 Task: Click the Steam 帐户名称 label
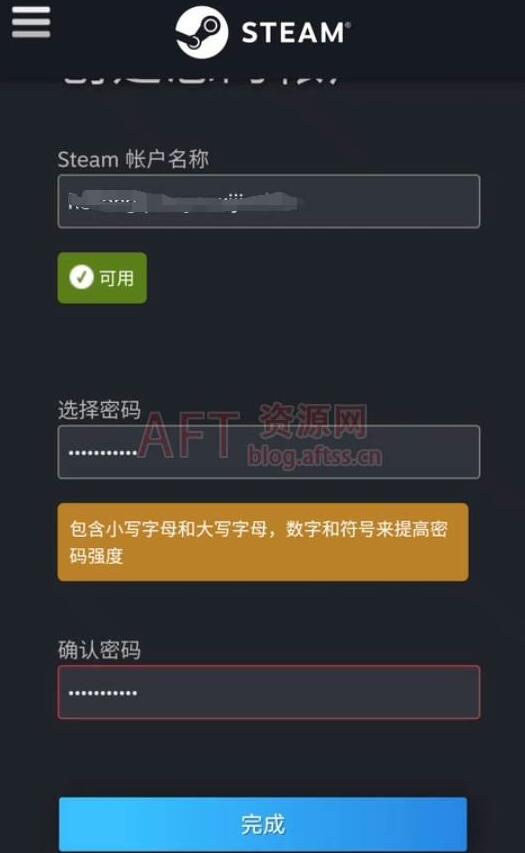point(133,159)
